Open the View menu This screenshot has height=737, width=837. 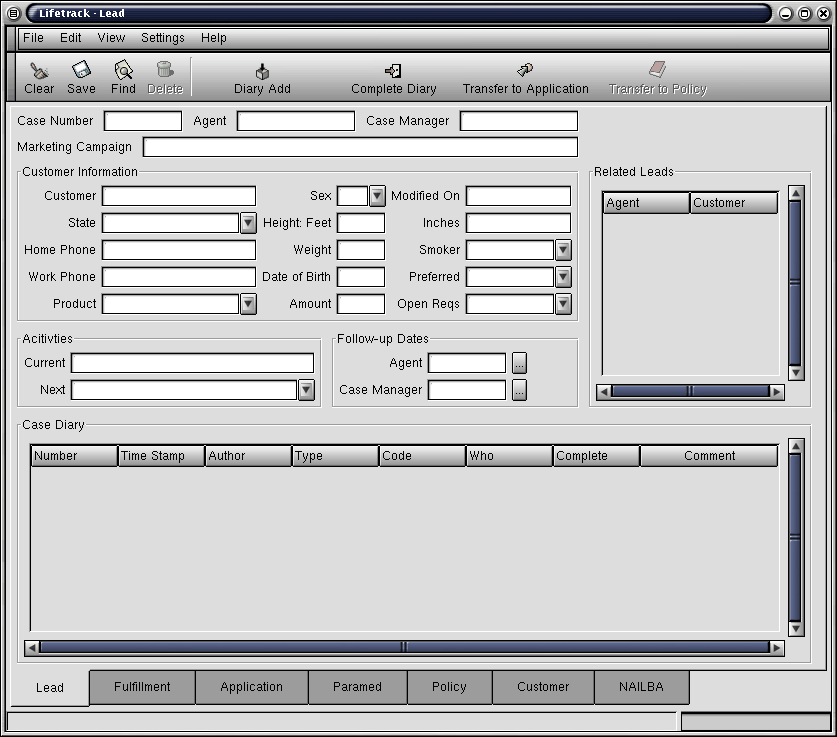[x=111, y=38]
